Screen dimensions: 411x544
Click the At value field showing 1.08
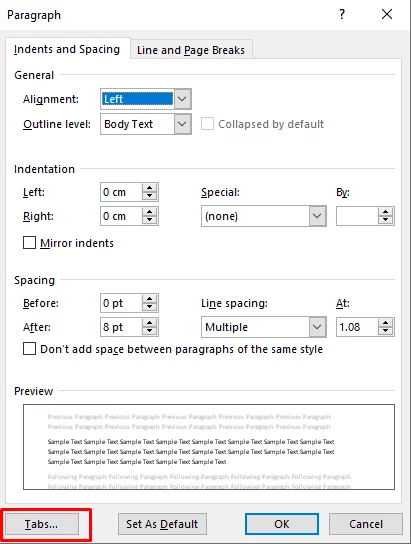point(357,327)
